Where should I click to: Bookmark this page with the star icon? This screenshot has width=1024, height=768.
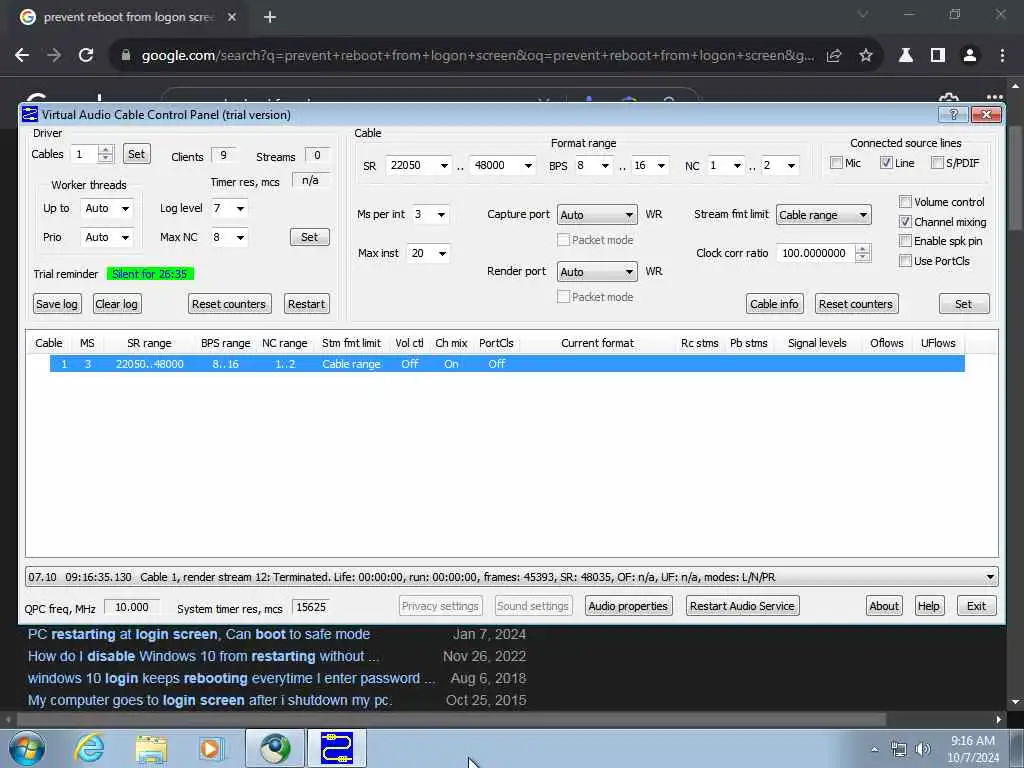(x=866, y=56)
